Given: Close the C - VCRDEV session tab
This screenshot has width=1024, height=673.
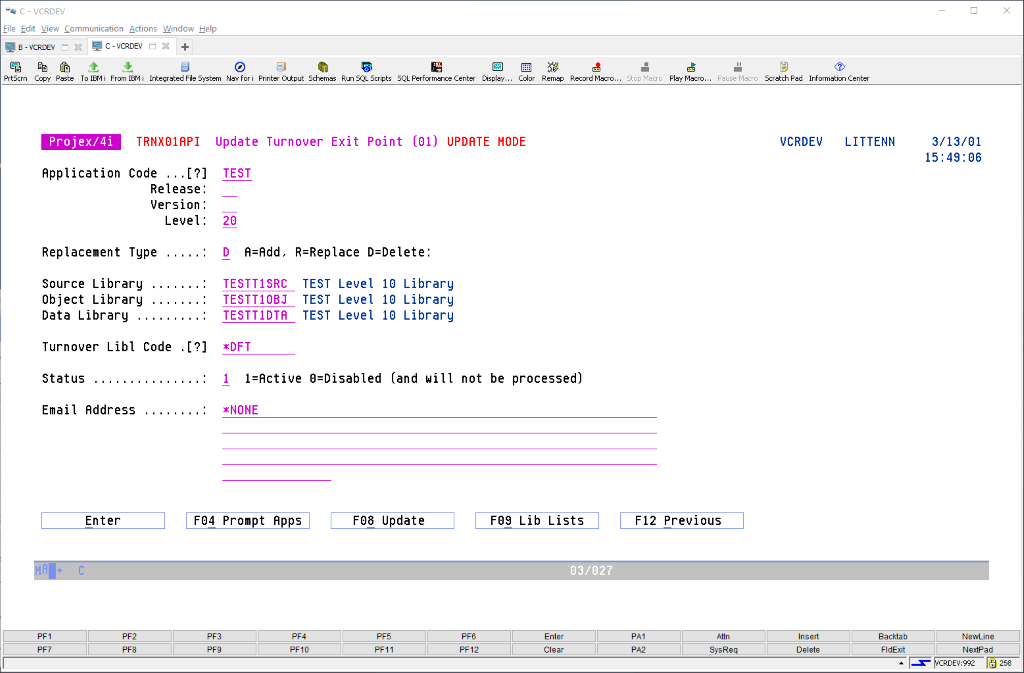Looking at the screenshot, I should 166,46.
